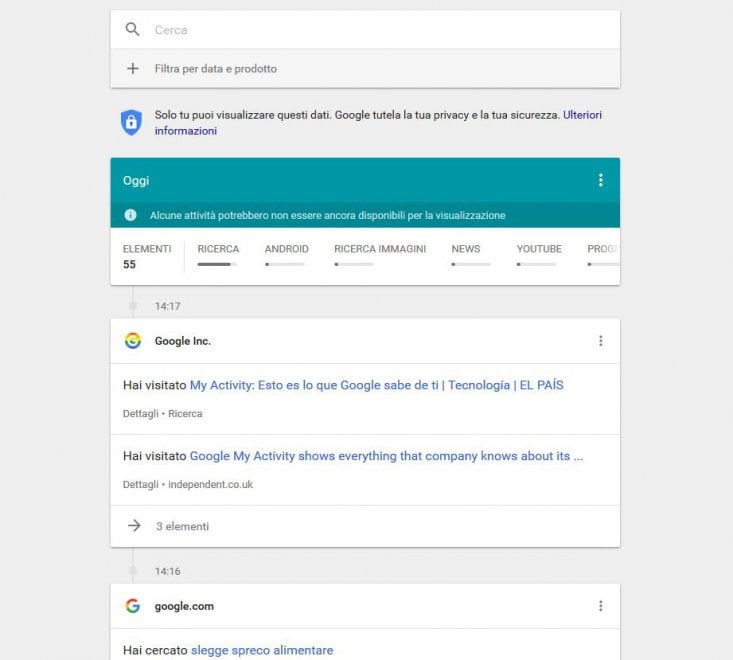Click the 14:16 timestamp

click(167, 571)
